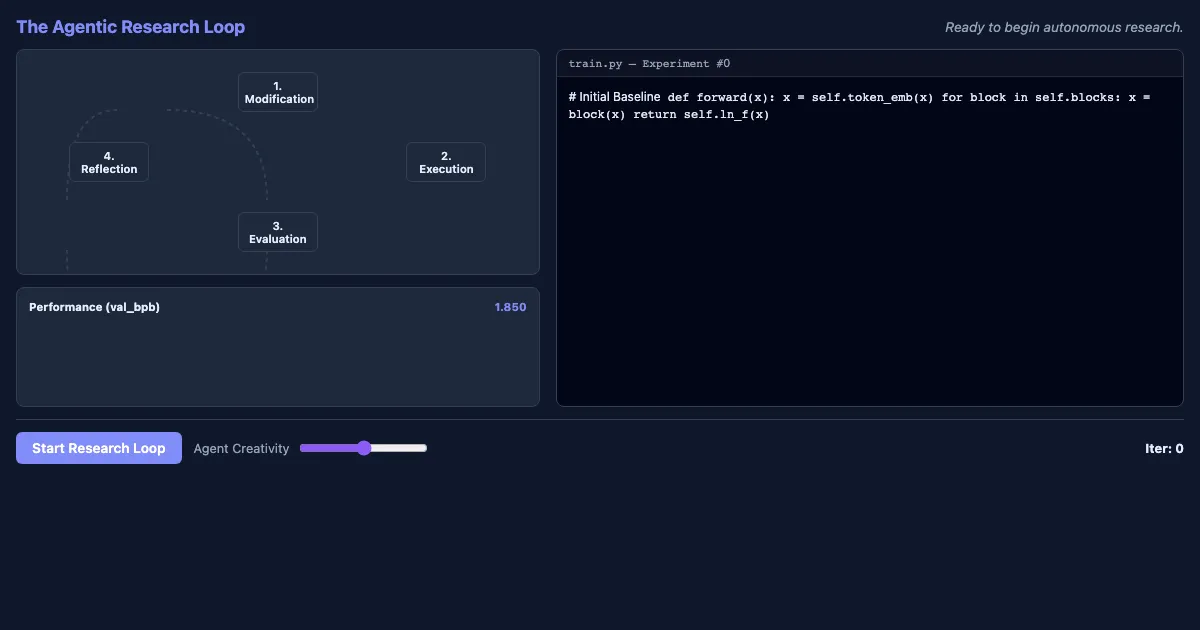Start the research loop
Screen dimensions: 1200x630
(99, 448)
